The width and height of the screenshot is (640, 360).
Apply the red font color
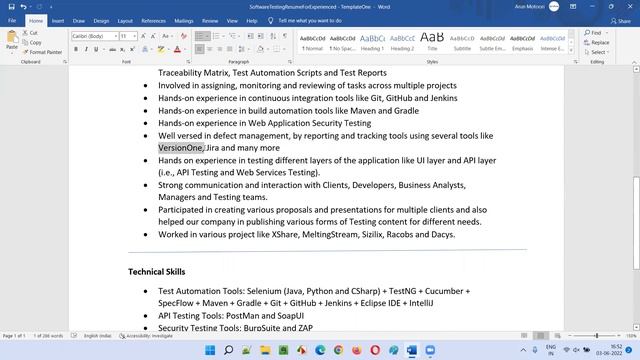(x=177, y=49)
